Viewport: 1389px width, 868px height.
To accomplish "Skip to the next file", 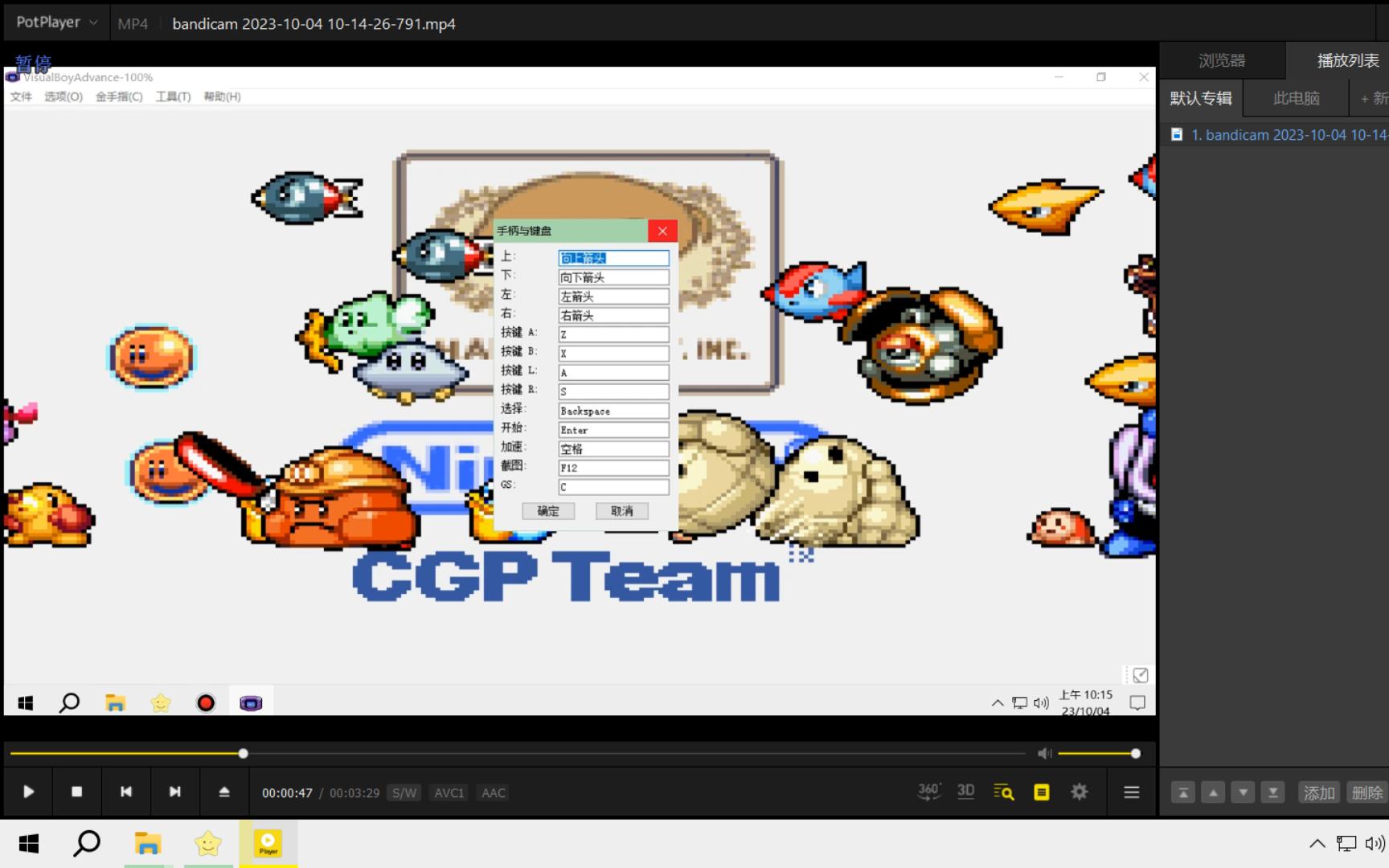I will (x=175, y=792).
